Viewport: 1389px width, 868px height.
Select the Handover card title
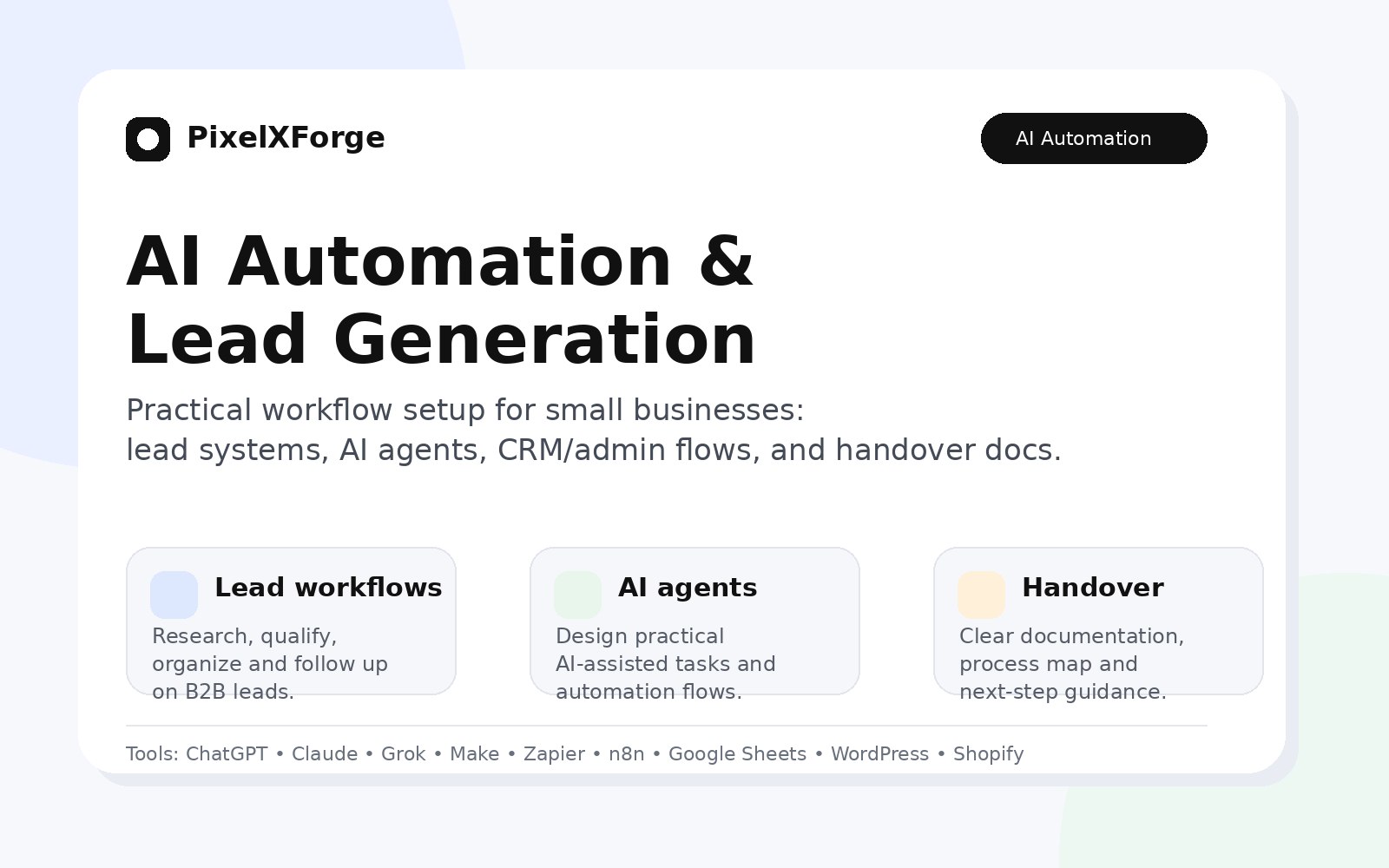coord(1093,588)
